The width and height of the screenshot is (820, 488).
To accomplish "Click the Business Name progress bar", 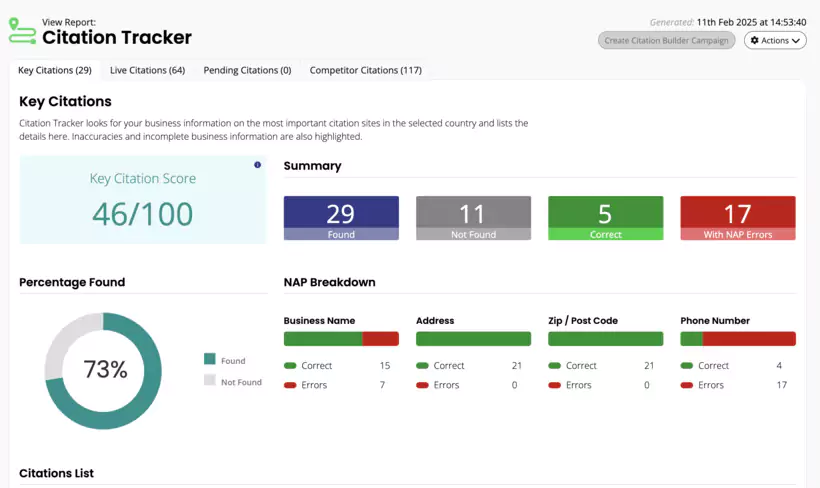I will click(x=341, y=338).
